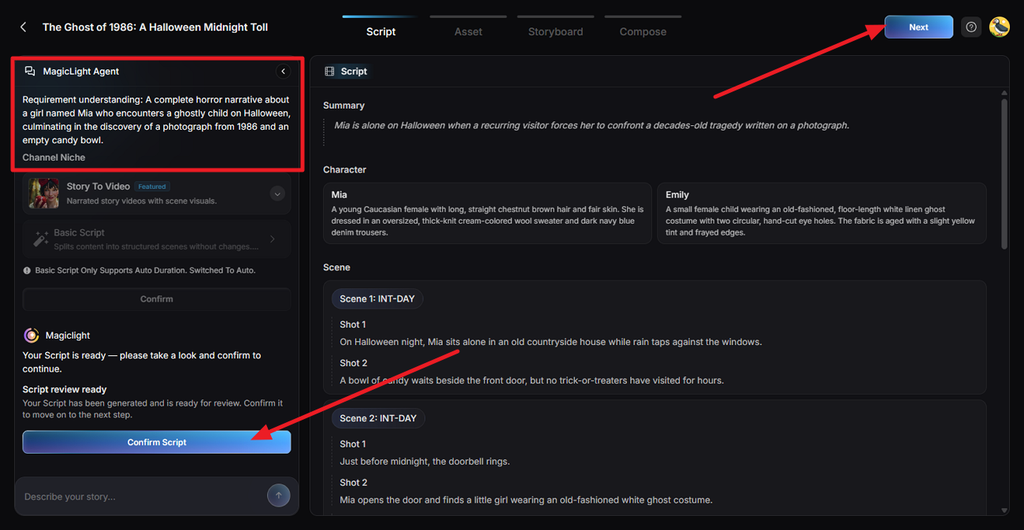Click the MagicLight Agent chat icon
This screenshot has width=1024, height=530.
coord(30,71)
